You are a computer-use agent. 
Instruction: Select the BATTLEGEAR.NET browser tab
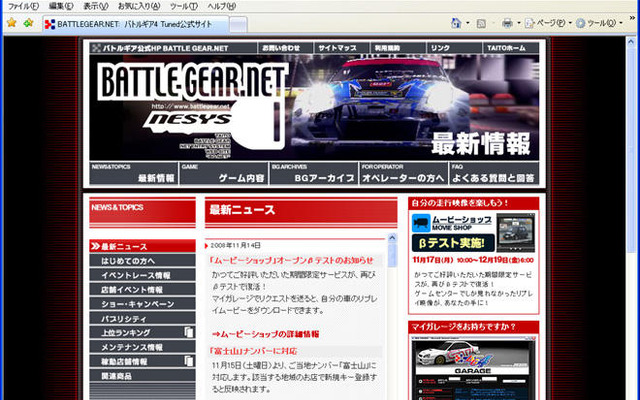click(136, 24)
